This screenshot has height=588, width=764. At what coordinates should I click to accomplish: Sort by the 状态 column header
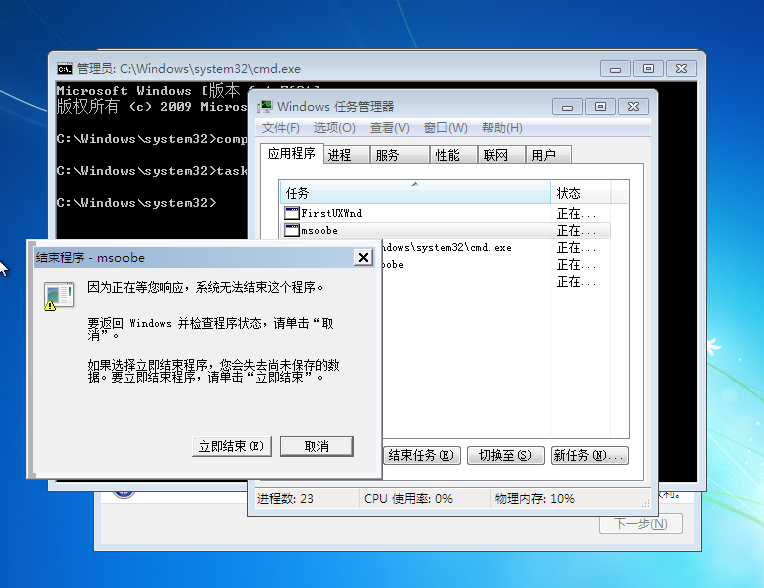tap(580, 192)
